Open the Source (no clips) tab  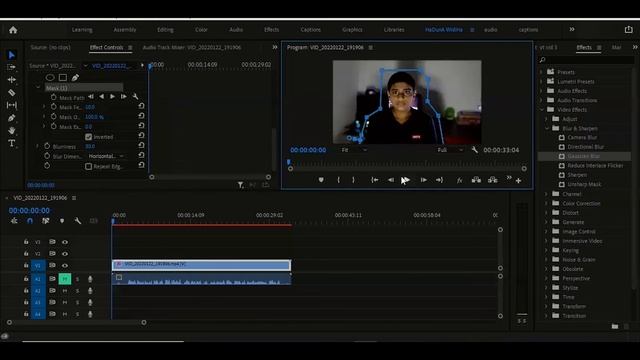pyautogui.click(x=50, y=47)
